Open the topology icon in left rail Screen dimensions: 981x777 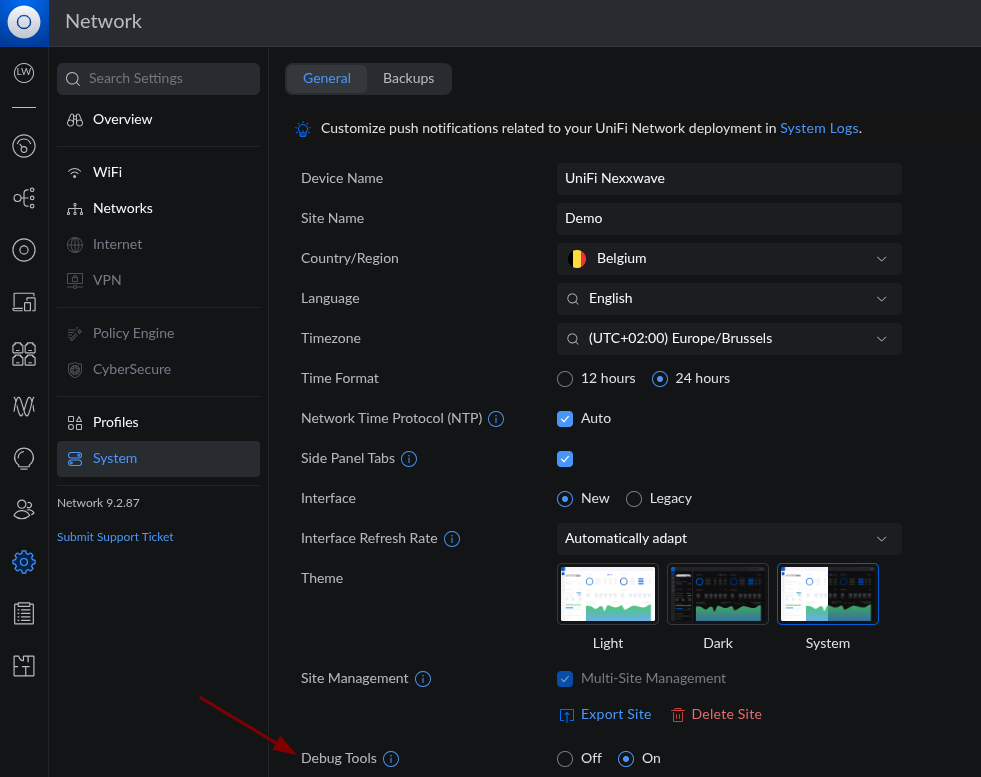[24, 198]
